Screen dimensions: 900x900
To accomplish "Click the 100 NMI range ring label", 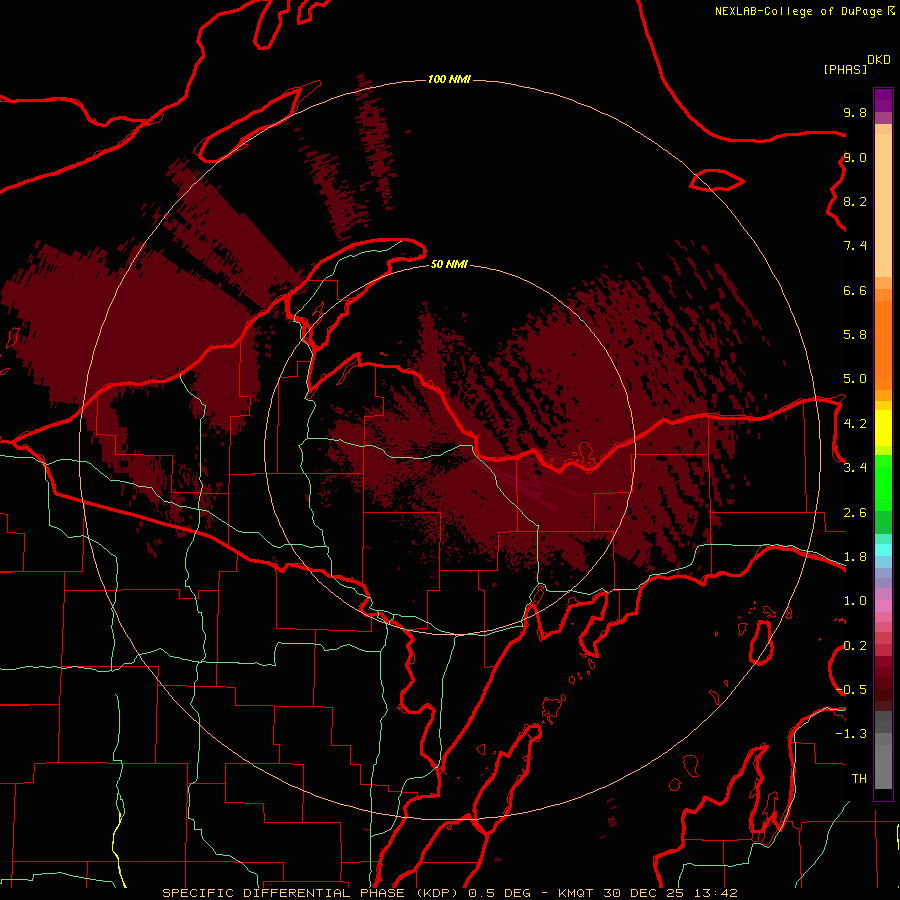I will point(449,79).
